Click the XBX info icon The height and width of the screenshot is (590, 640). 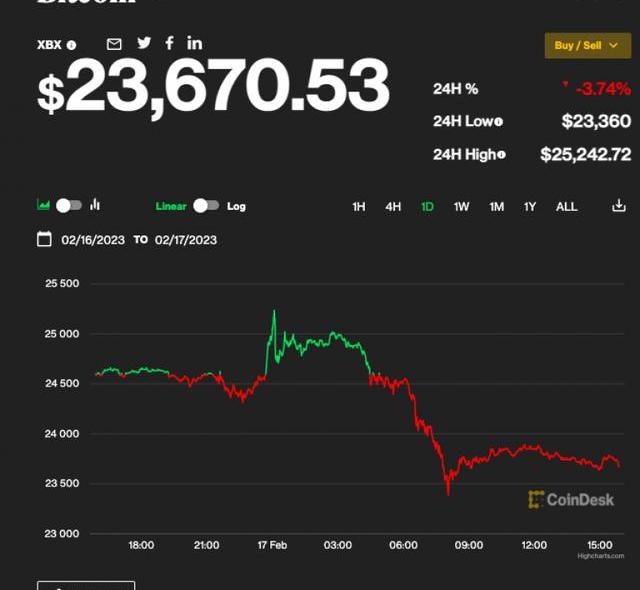pyautogui.click(x=72, y=45)
